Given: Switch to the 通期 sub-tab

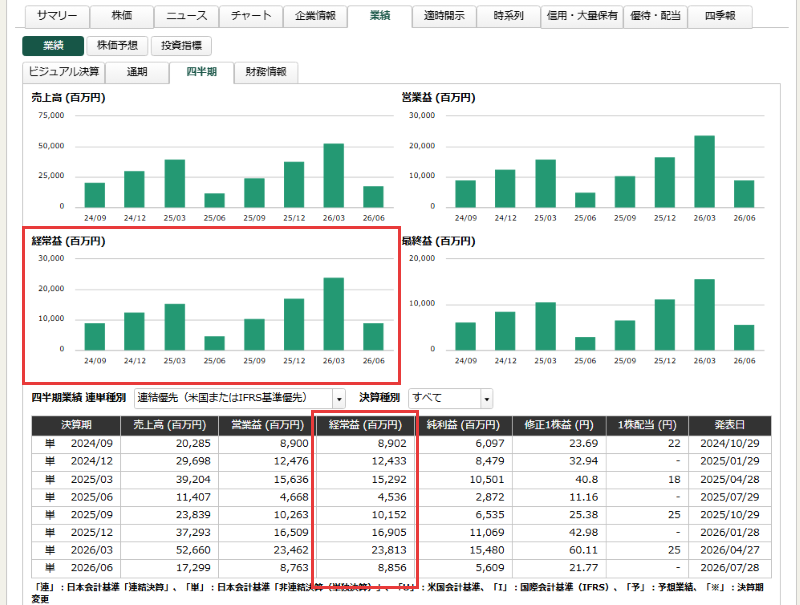Looking at the screenshot, I should [x=137, y=72].
